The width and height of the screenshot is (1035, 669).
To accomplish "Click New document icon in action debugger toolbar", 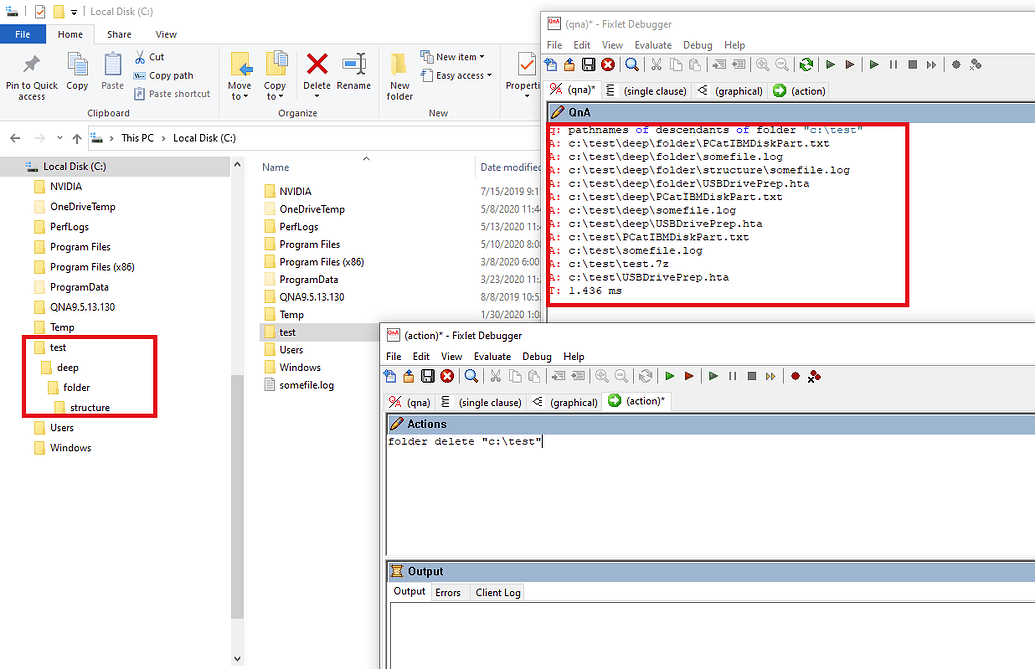I will click(390, 376).
